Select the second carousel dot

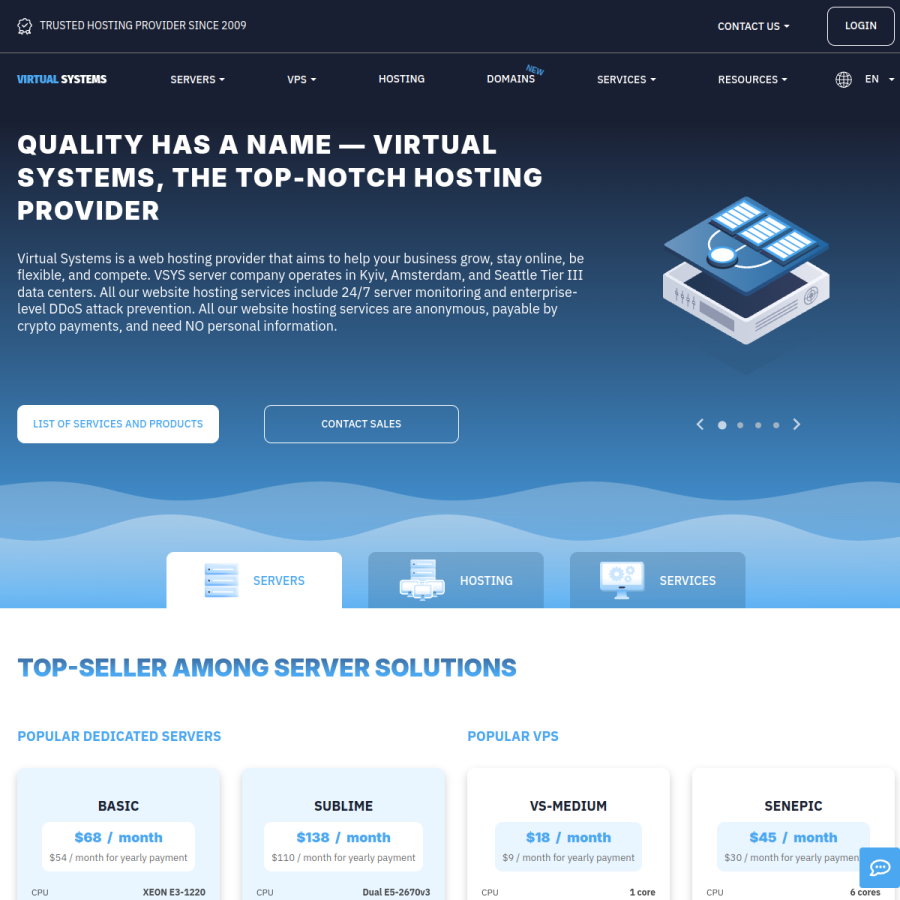point(740,425)
